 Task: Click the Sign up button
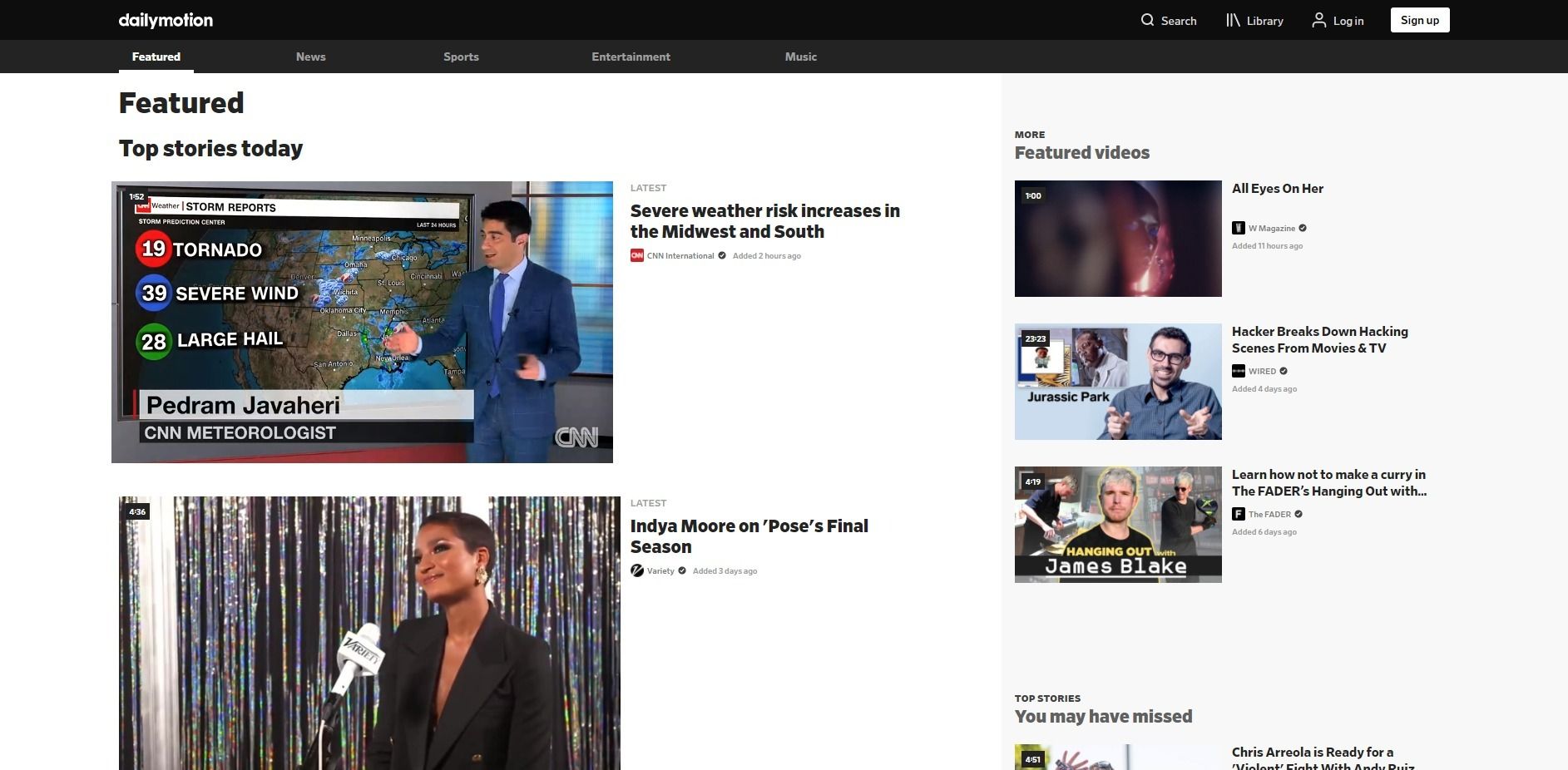(x=1419, y=19)
